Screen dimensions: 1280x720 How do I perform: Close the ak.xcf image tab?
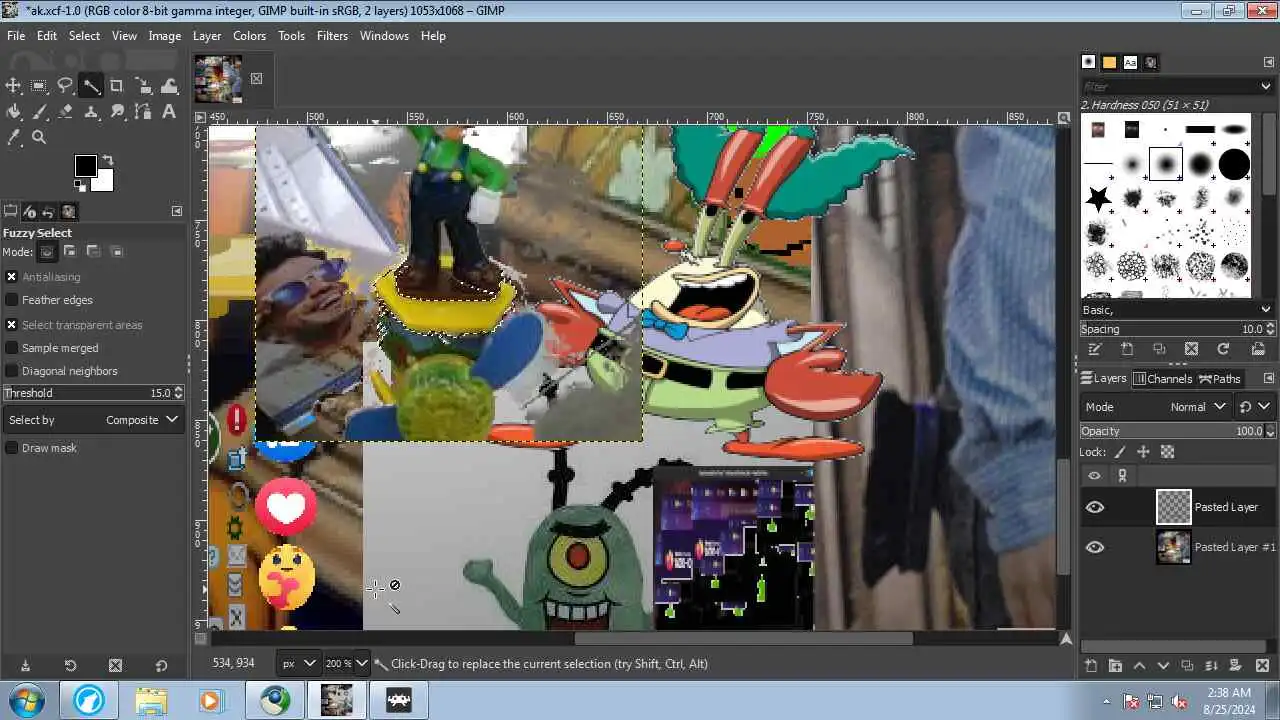(256, 78)
